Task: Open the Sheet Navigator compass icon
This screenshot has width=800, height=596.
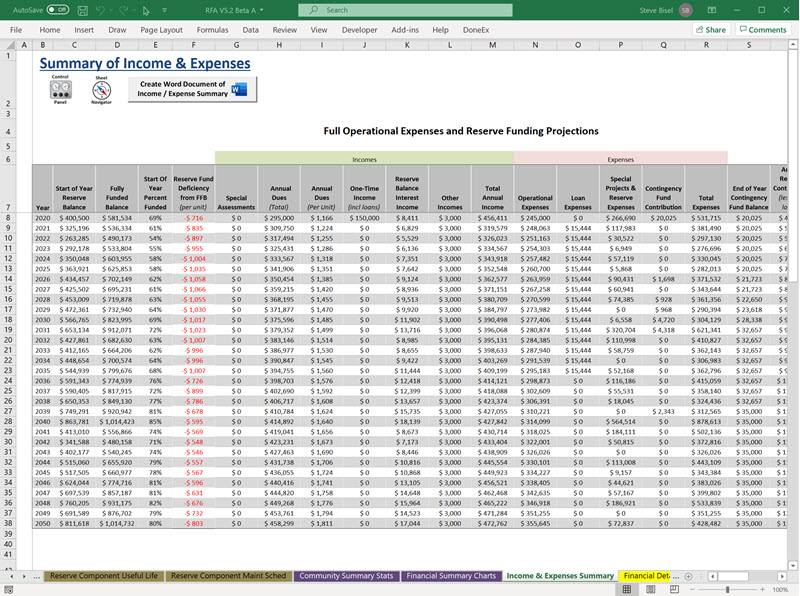Action: (x=101, y=91)
